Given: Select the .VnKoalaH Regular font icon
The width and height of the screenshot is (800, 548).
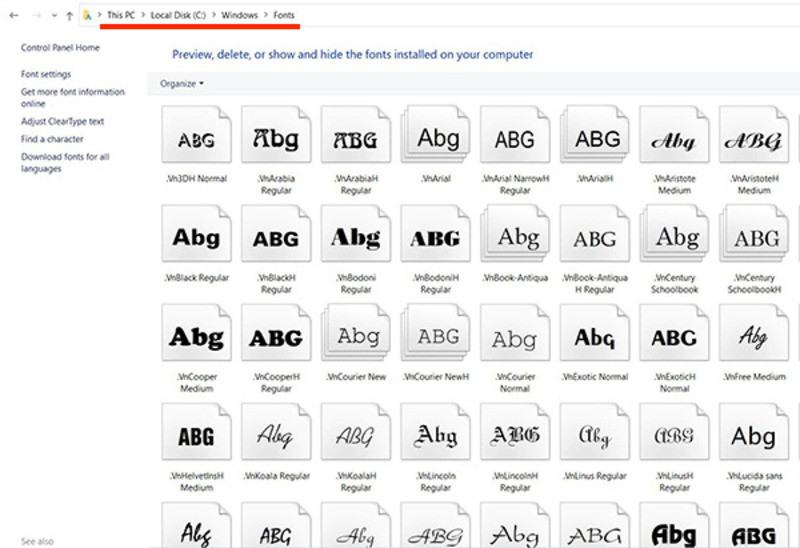Looking at the screenshot, I should point(356,431).
